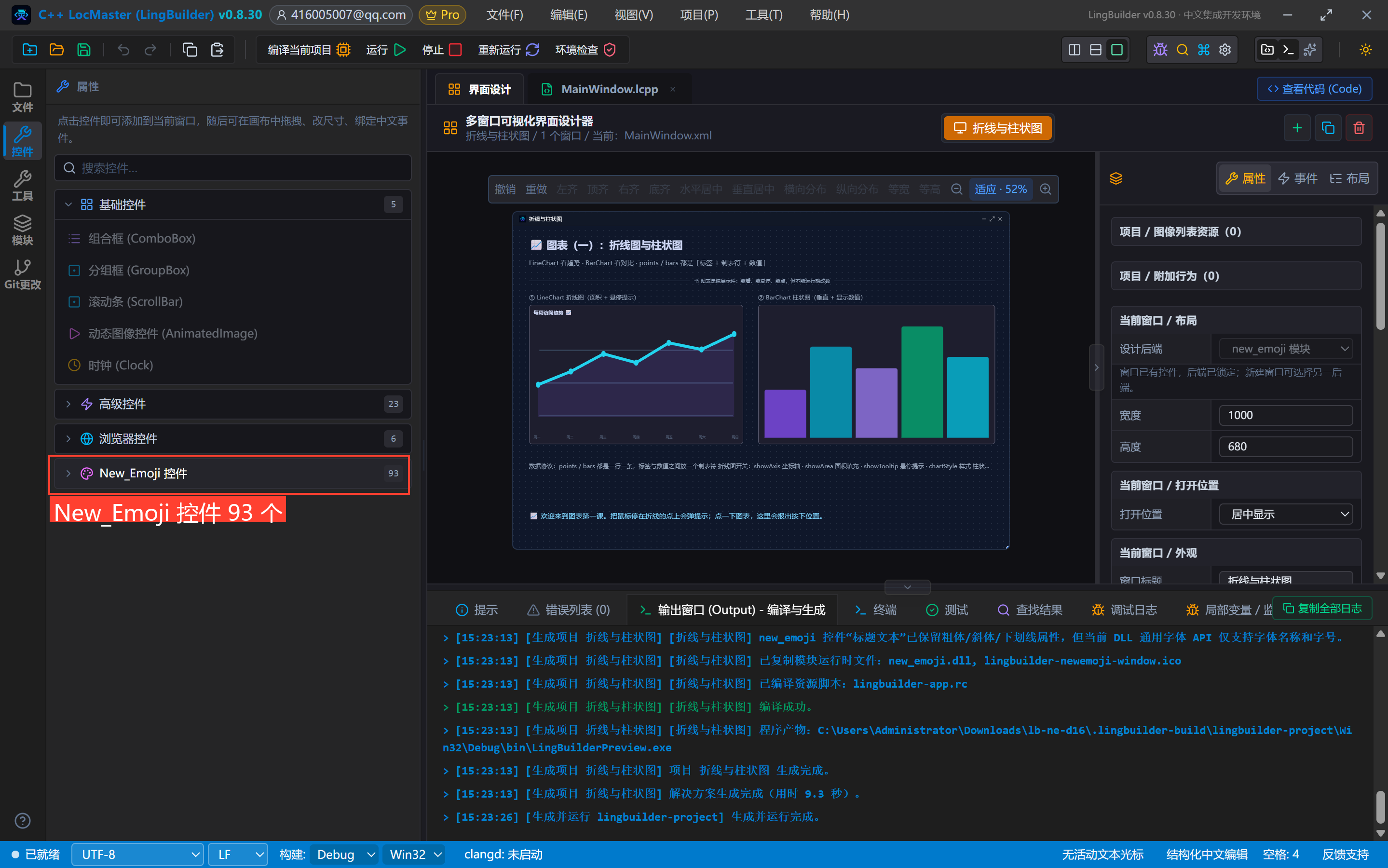The height and width of the screenshot is (868, 1388).
Task: Open settings gear in top toolbar
Action: click(1225, 50)
